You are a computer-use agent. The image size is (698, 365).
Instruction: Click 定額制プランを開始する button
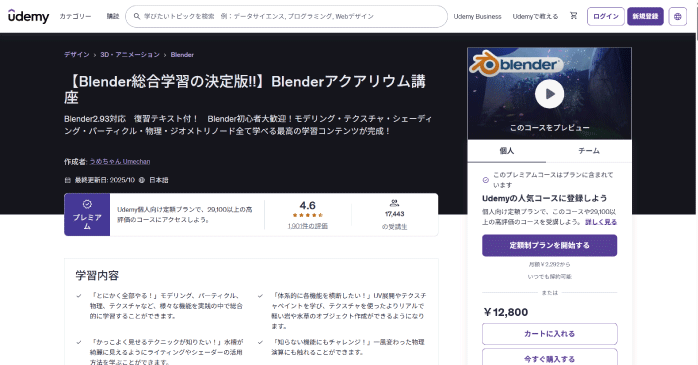549,245
